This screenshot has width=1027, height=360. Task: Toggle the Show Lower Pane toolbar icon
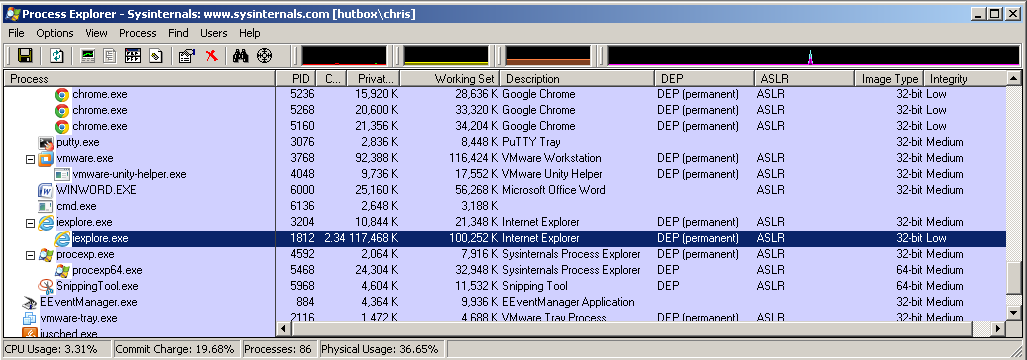click(132, 56)
